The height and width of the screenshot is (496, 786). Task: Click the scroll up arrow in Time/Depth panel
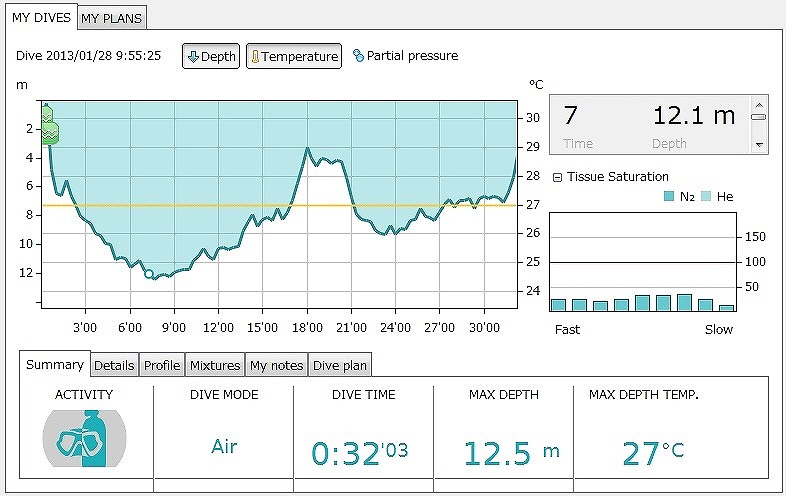click(759, 103)
